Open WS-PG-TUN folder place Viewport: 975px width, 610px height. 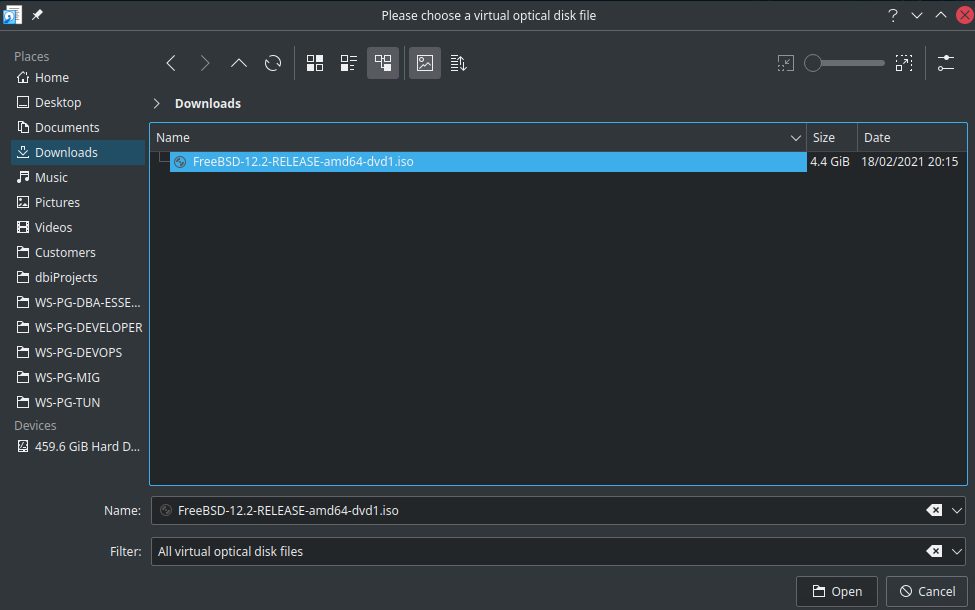pos(78,402)
